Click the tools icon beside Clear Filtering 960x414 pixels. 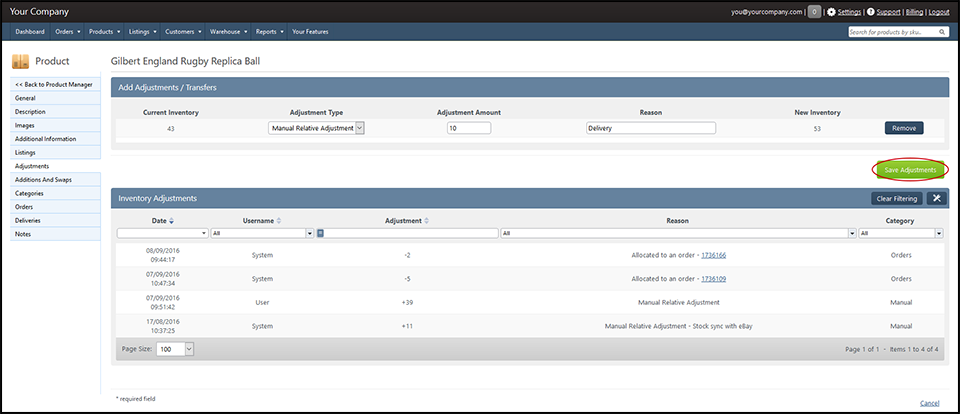(x=937, y=198)
